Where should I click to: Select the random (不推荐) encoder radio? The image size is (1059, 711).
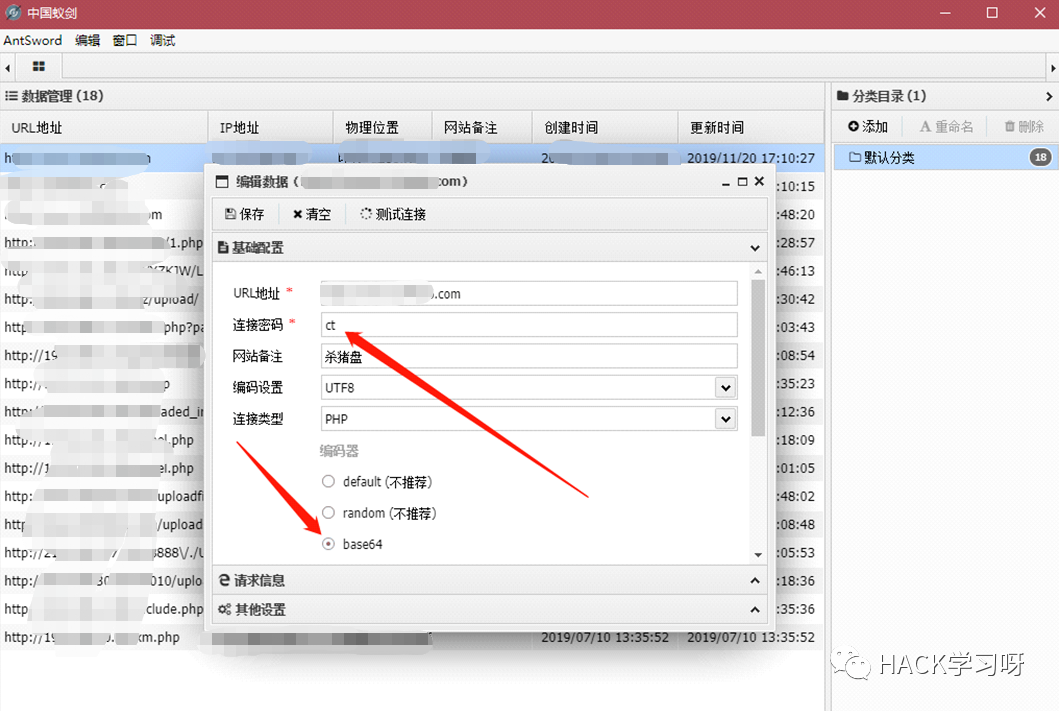(x=328, y=512)
